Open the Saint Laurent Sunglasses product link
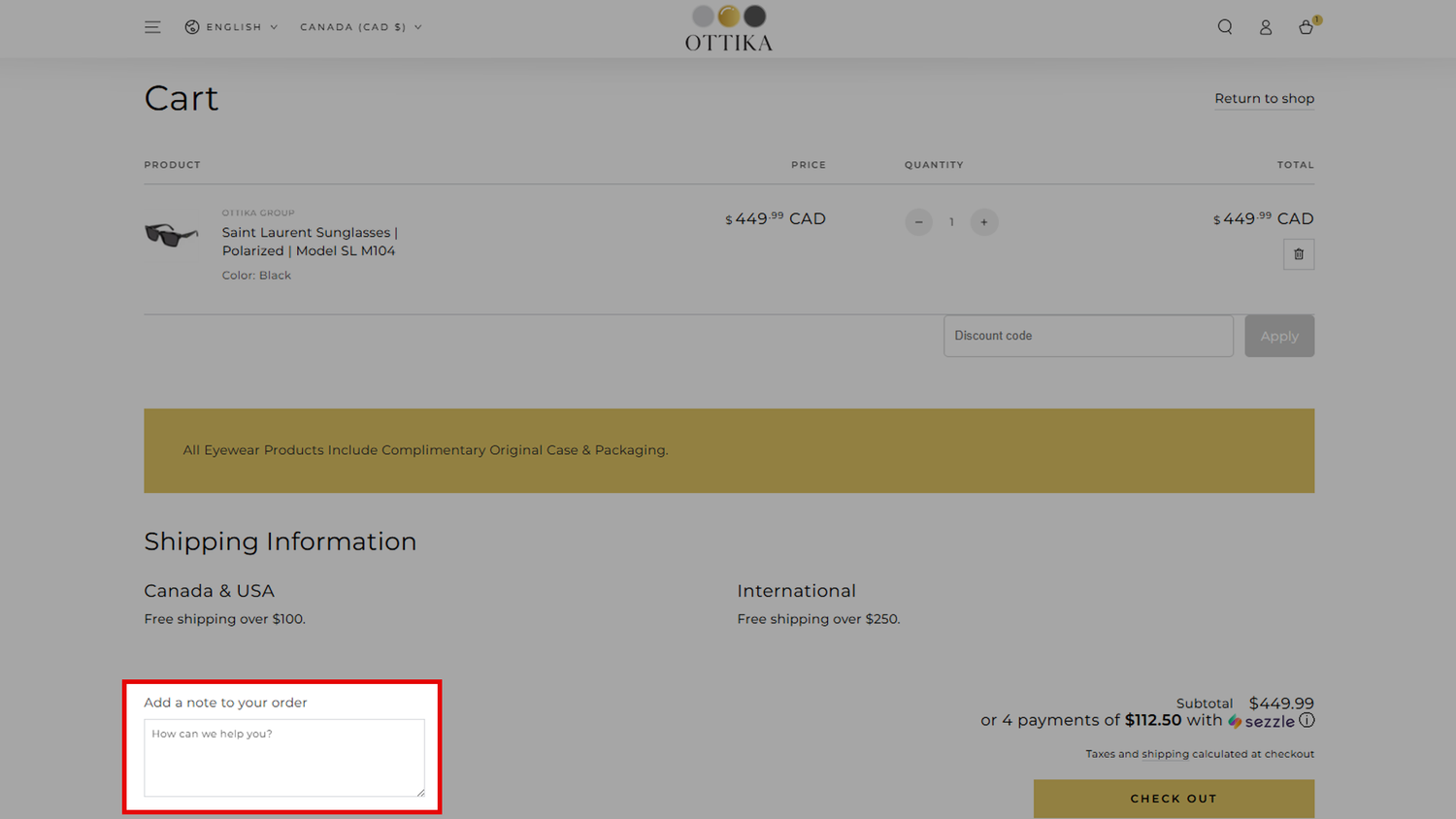This screenshot has height=819, width=1456. click(x=310, y=242)
